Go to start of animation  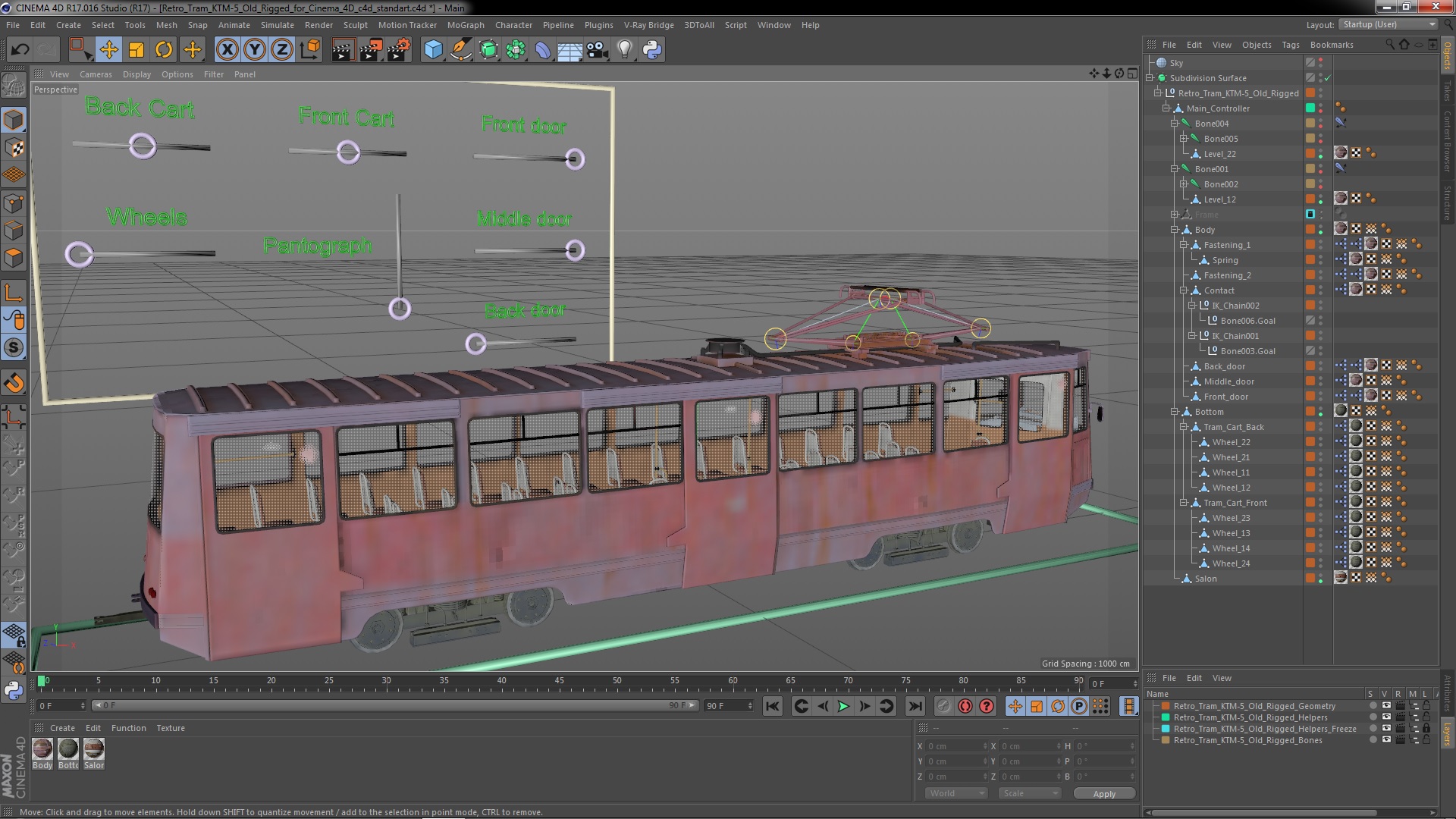[772, 706]
